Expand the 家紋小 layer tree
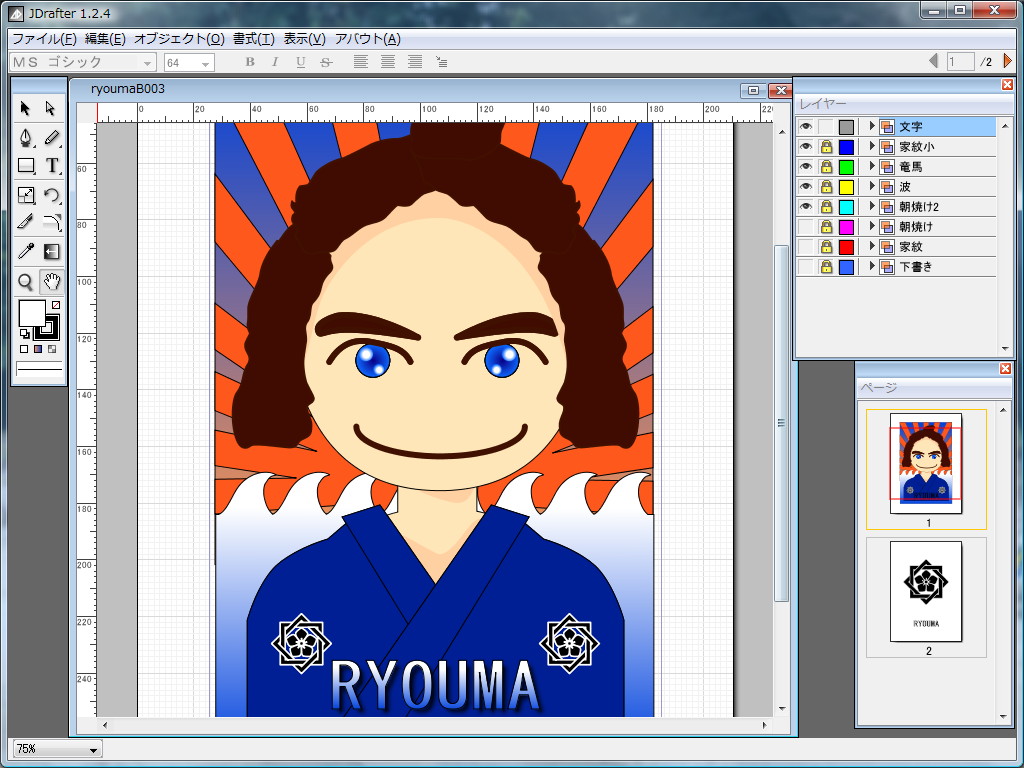Image resolution: width=1024 pixels, height=768 pixels. pyautogui.click(x=871, y=146)
